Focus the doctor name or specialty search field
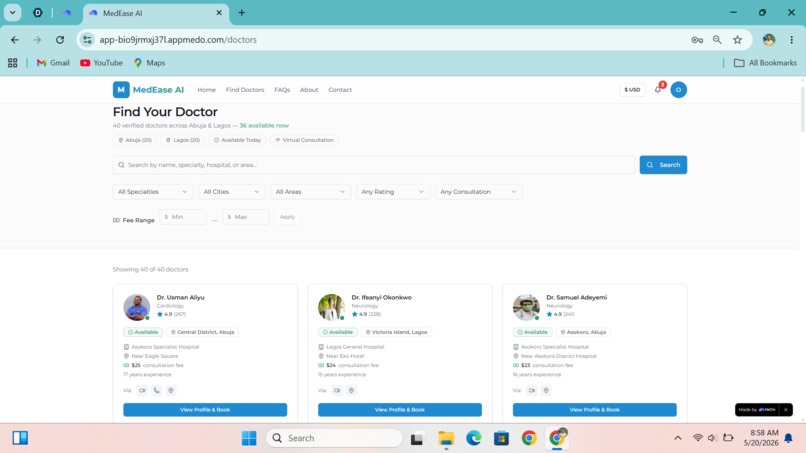 pyautogui.click(x=374, y=165)
